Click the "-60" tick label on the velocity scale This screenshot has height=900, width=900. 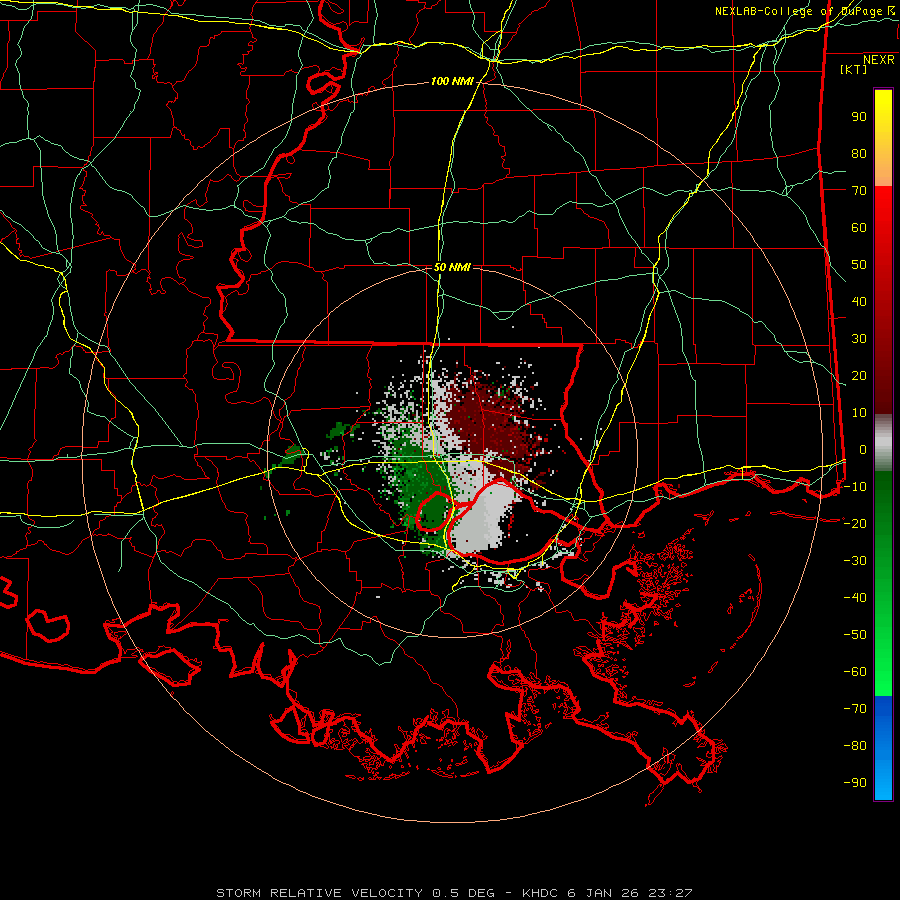tap(855, 672)
